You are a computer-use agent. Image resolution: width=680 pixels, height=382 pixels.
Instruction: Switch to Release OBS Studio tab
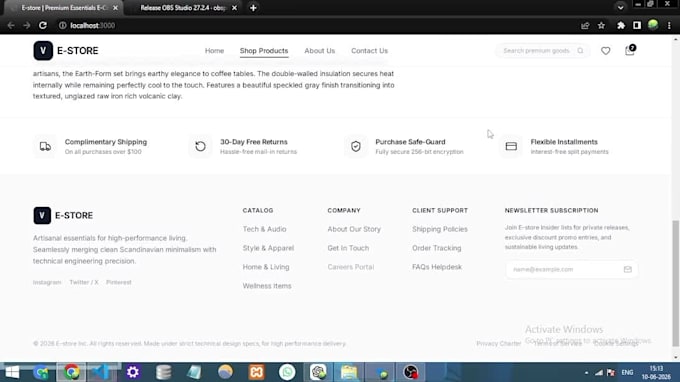click(183, 8)
